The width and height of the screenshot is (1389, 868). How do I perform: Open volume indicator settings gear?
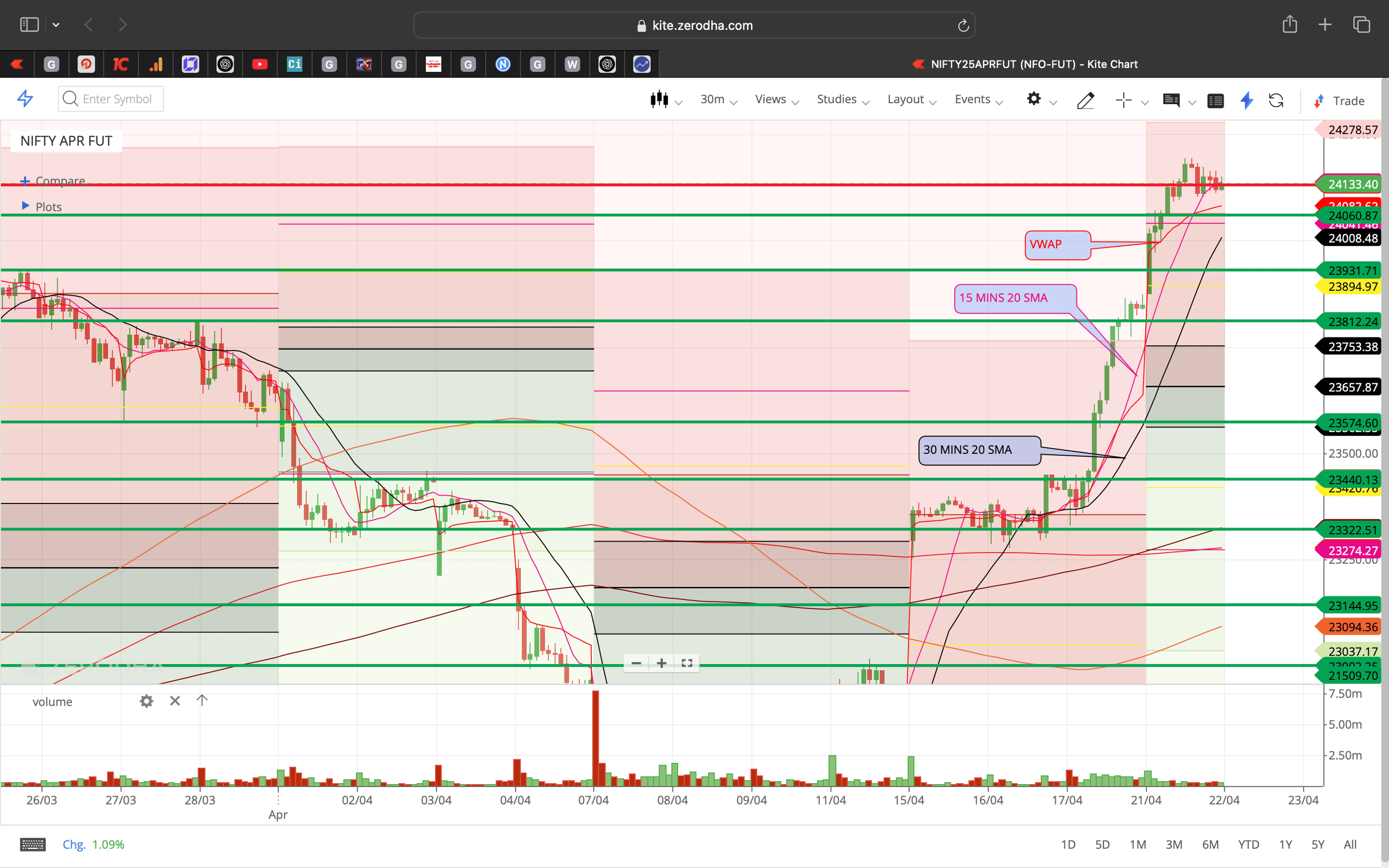point(146,701)
